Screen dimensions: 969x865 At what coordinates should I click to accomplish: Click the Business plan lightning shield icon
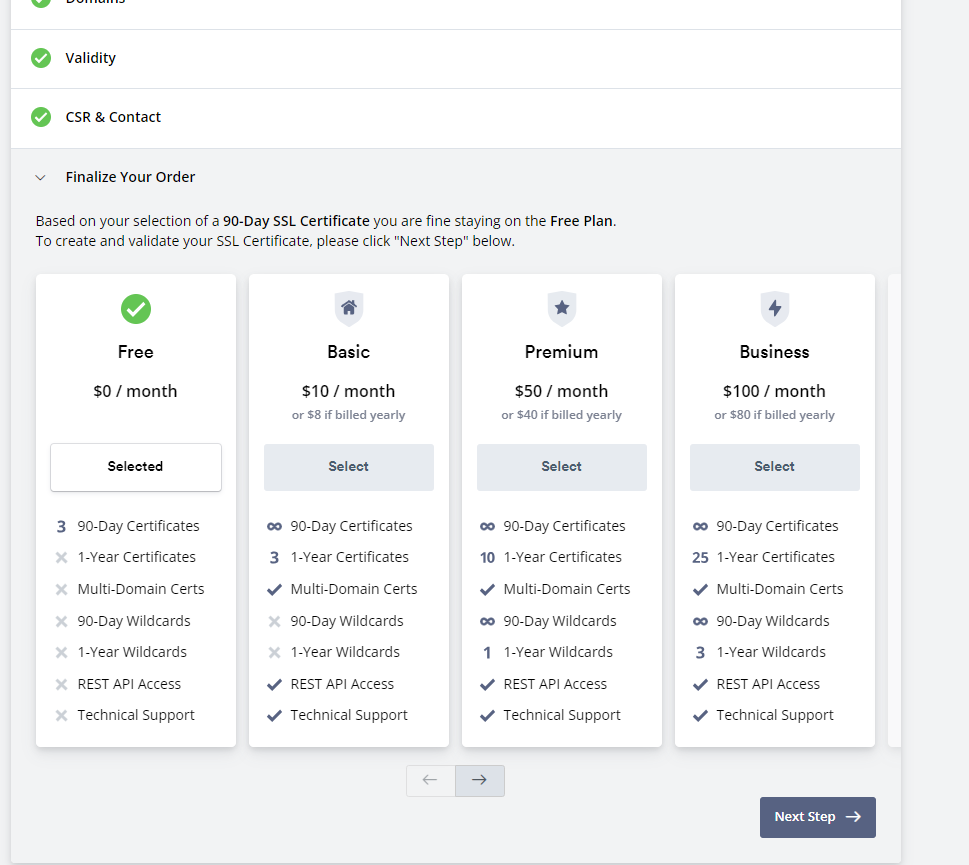point(774,308)
